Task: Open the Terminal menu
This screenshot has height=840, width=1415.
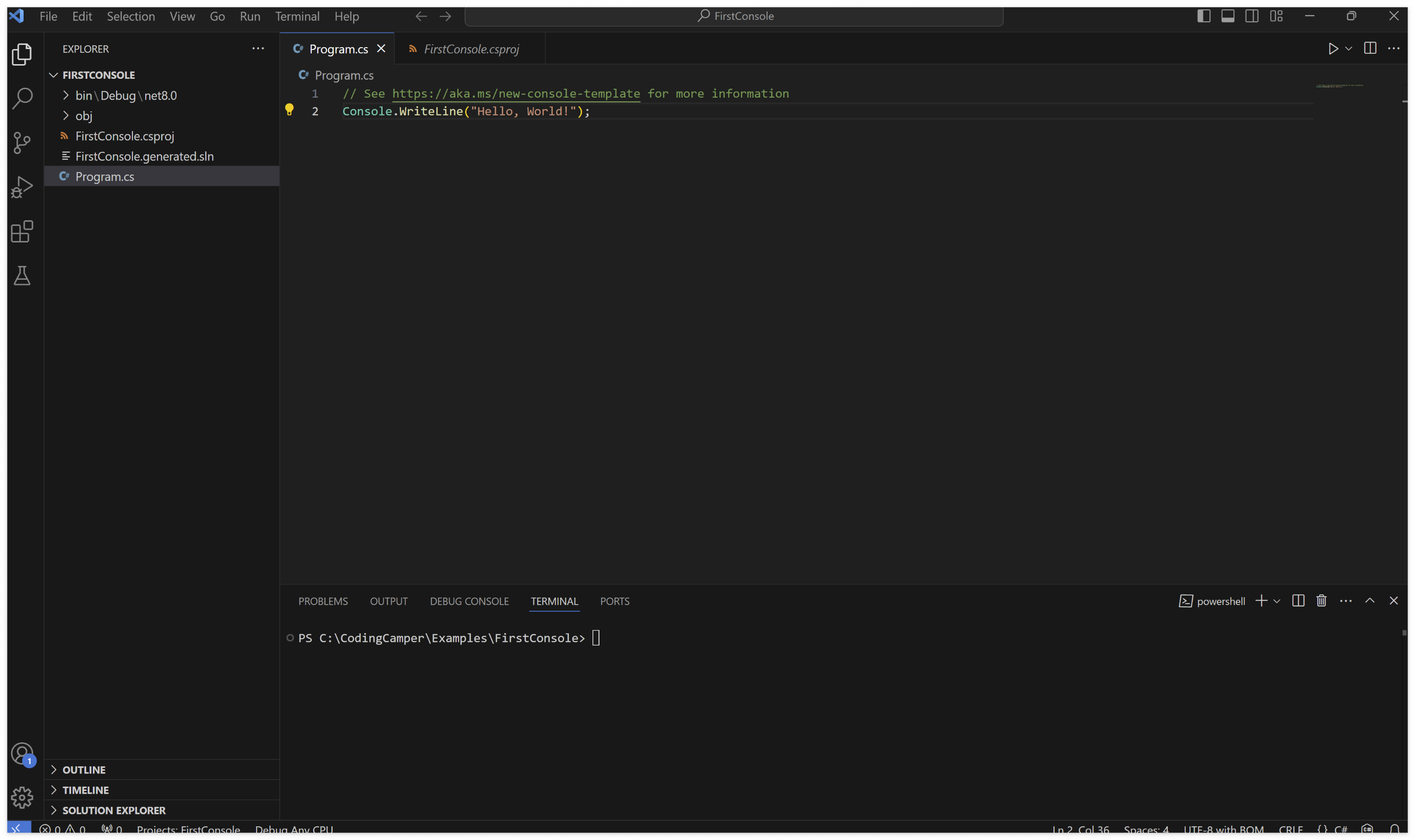Action: (x=297, y=16)
